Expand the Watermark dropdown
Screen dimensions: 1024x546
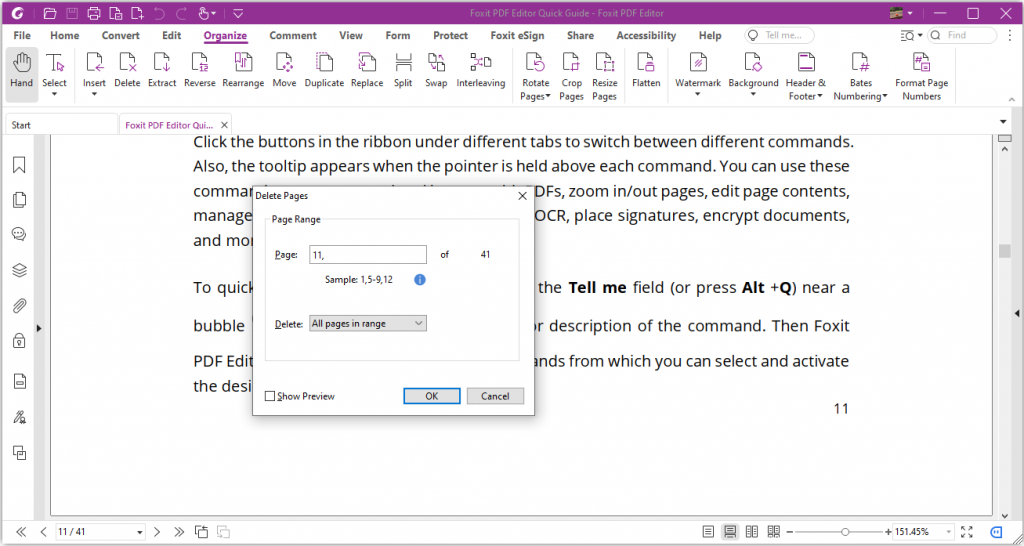coord(697,95)
